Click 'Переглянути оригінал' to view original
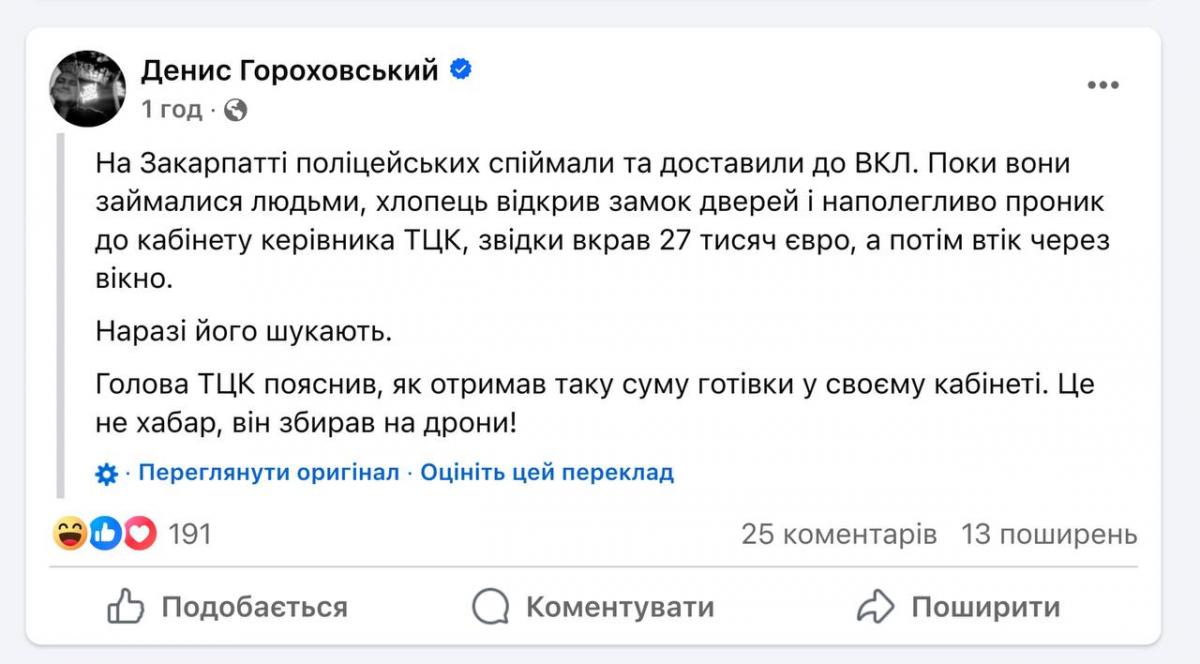The image size is (1200, 664). [x=268, y=473]
